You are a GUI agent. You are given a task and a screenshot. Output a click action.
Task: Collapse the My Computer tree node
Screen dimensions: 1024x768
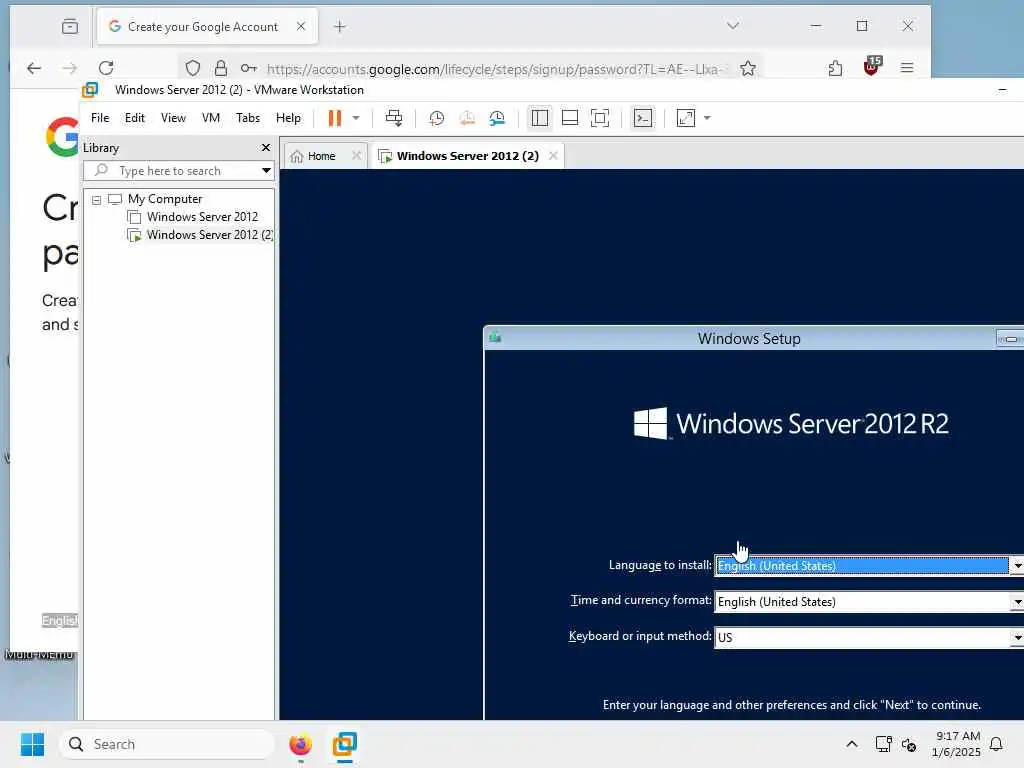point(96,200)
